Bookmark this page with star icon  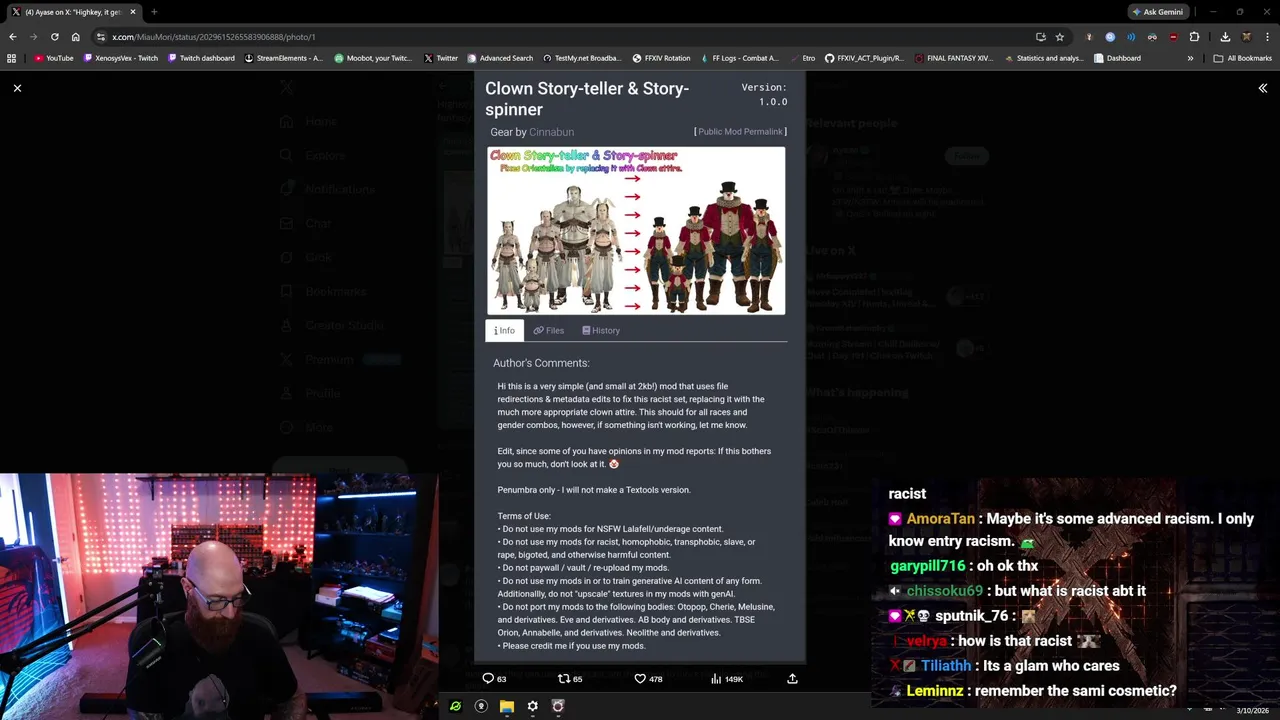point(1060,37)
